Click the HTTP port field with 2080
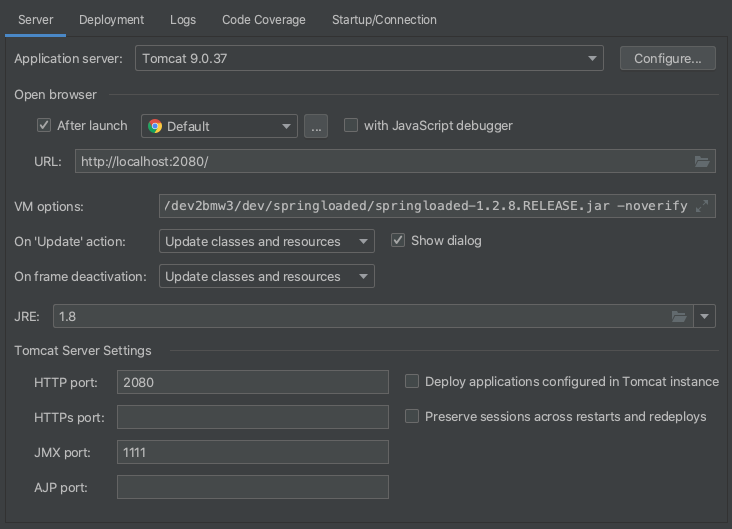This screenshot has height=529, width=732. coord(253,382)
